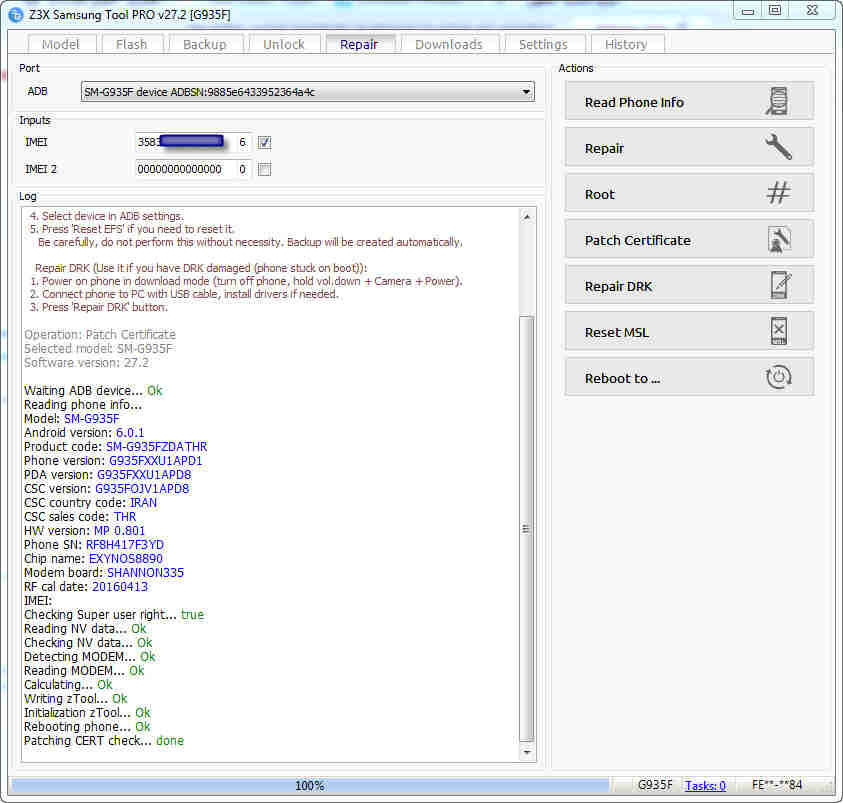View the History tab

click(x=626, y=44)
